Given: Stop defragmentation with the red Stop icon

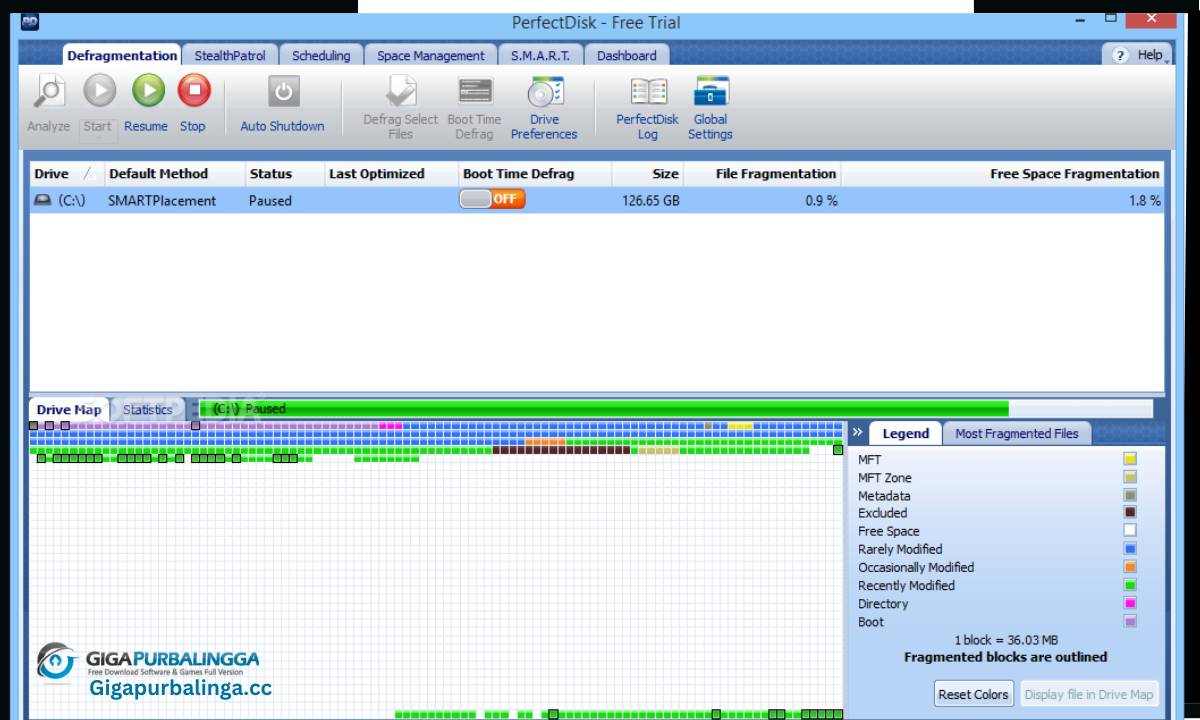Looking at the screenshot, I should point(194,92).
